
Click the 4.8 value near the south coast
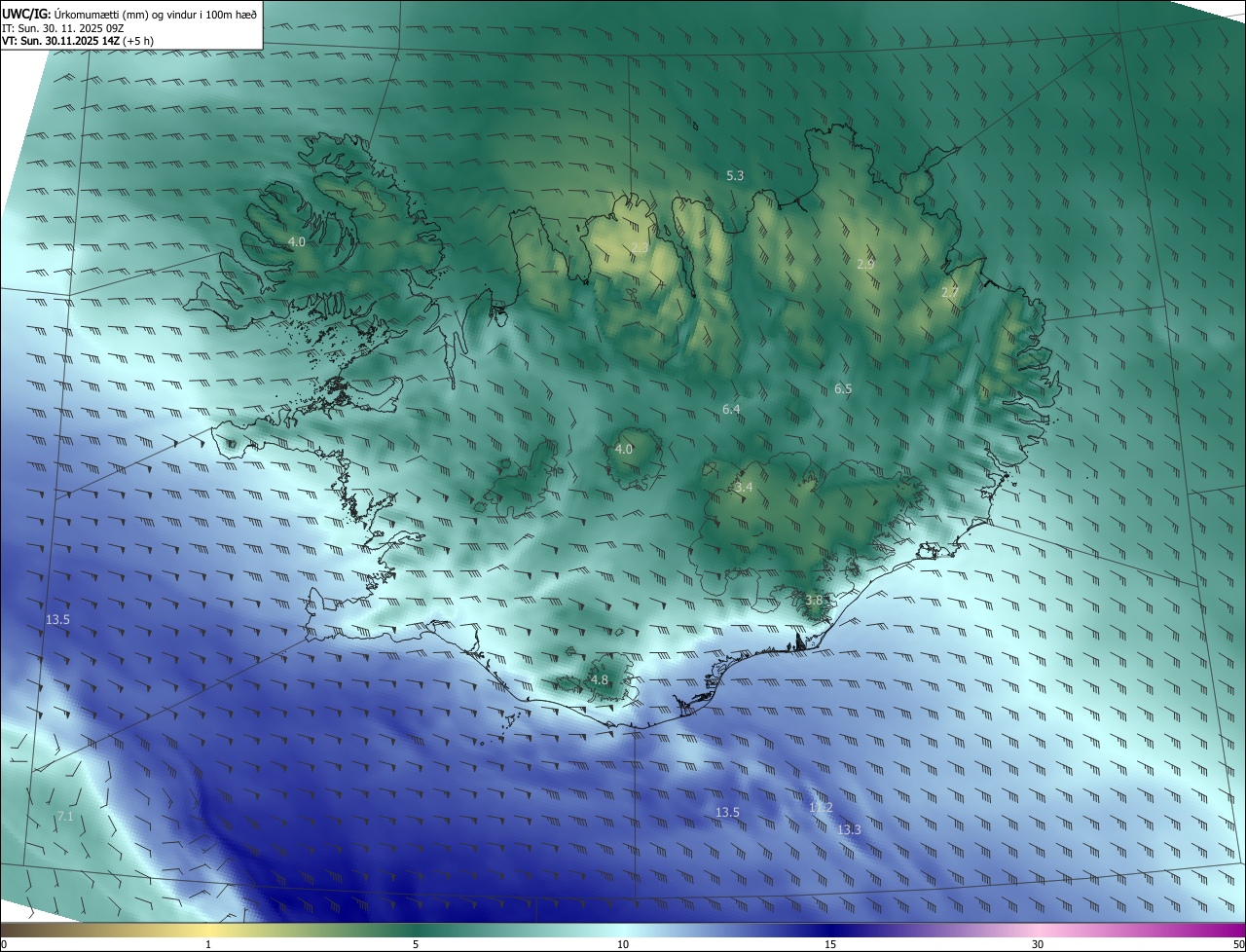(599, 680)
